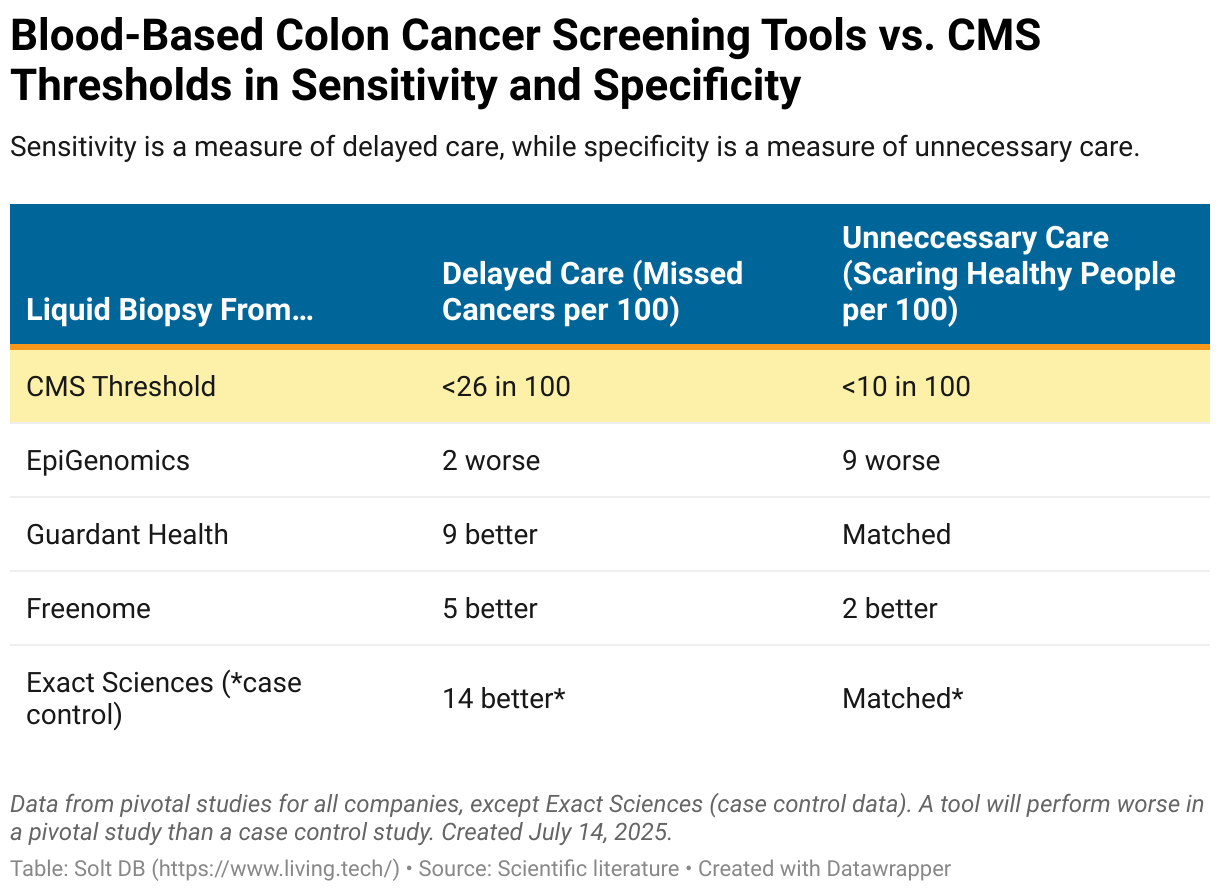Viewport: 1220px width, 892px height.
Task: Click the '9 worse' cell
Action: click(x=891, y=460)
